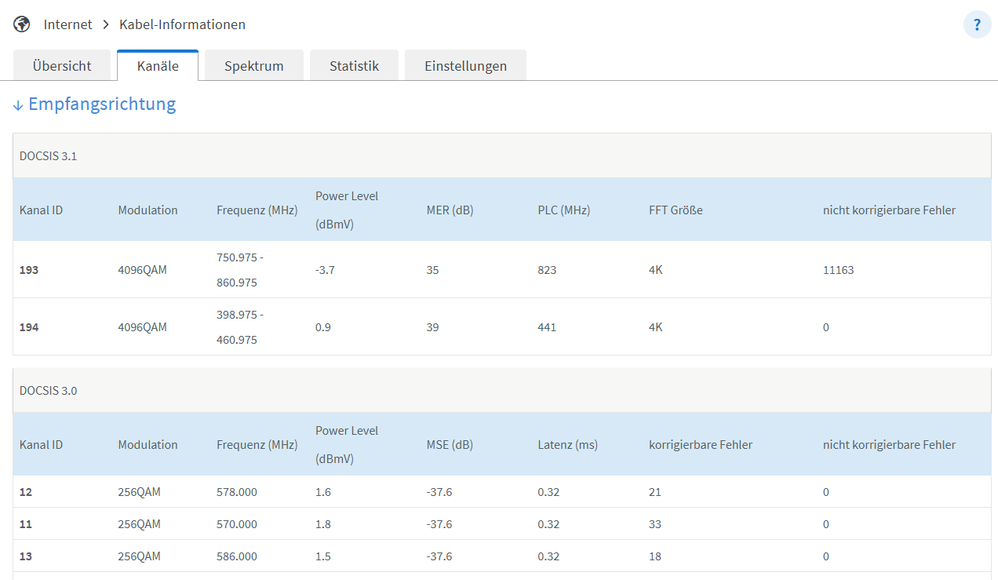Screen dimensions: 998x580
Task: Click the Kabel-Informationen breadcrumb
Action: coord(182,24)
